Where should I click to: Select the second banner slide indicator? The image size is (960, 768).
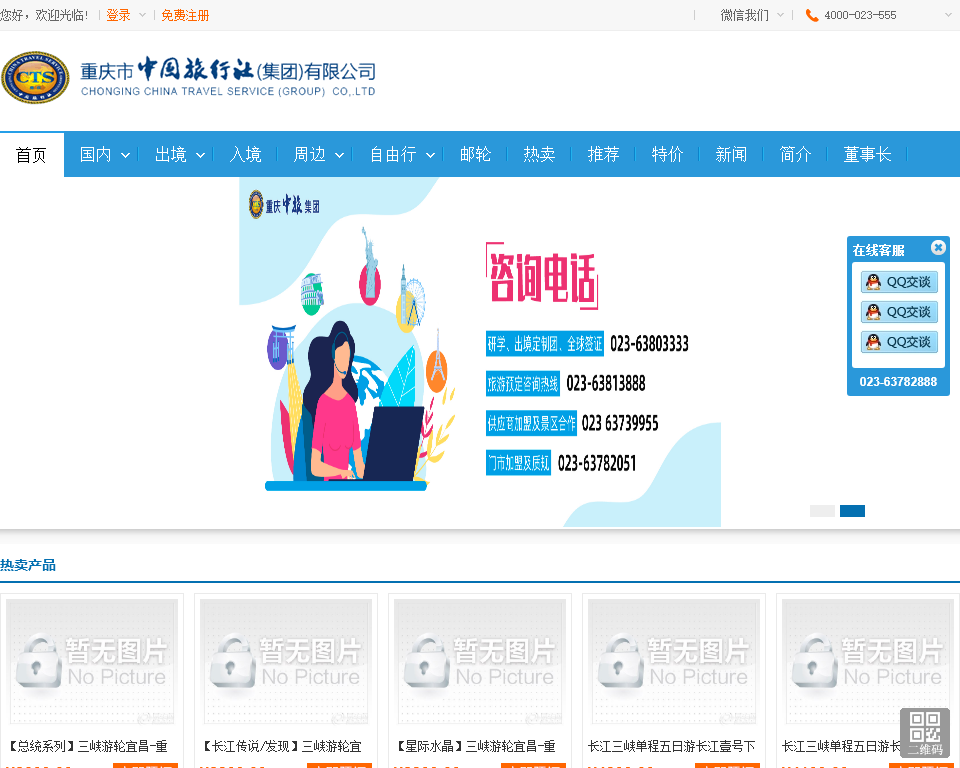point(852,511)
